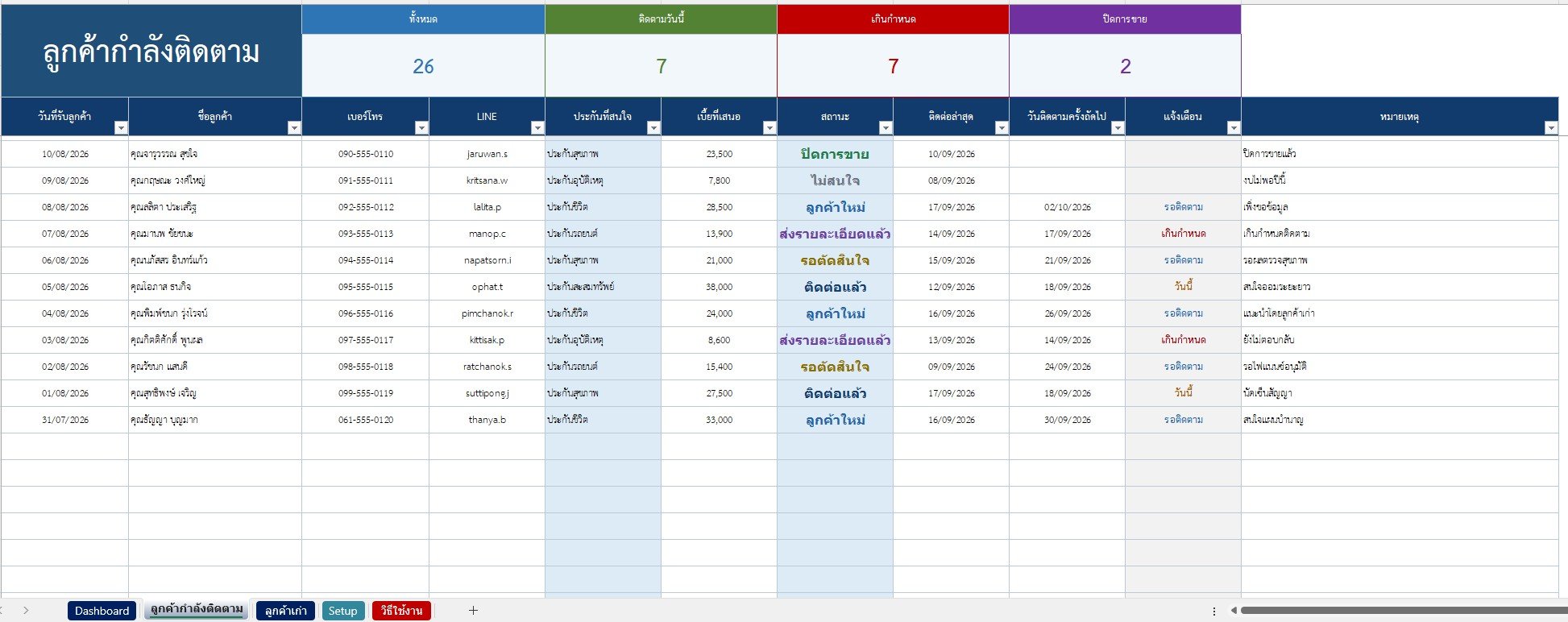1568x622 pixels.
Task: Select the premium value 38,000
Action: pos(720,287)
